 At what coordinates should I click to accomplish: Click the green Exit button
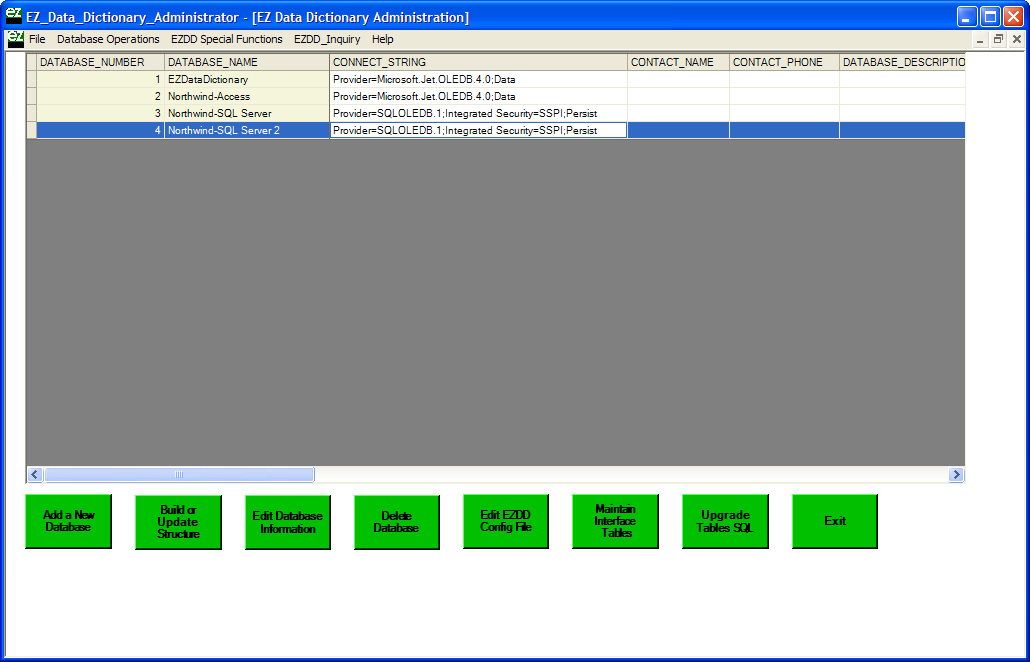pos(834,521)
